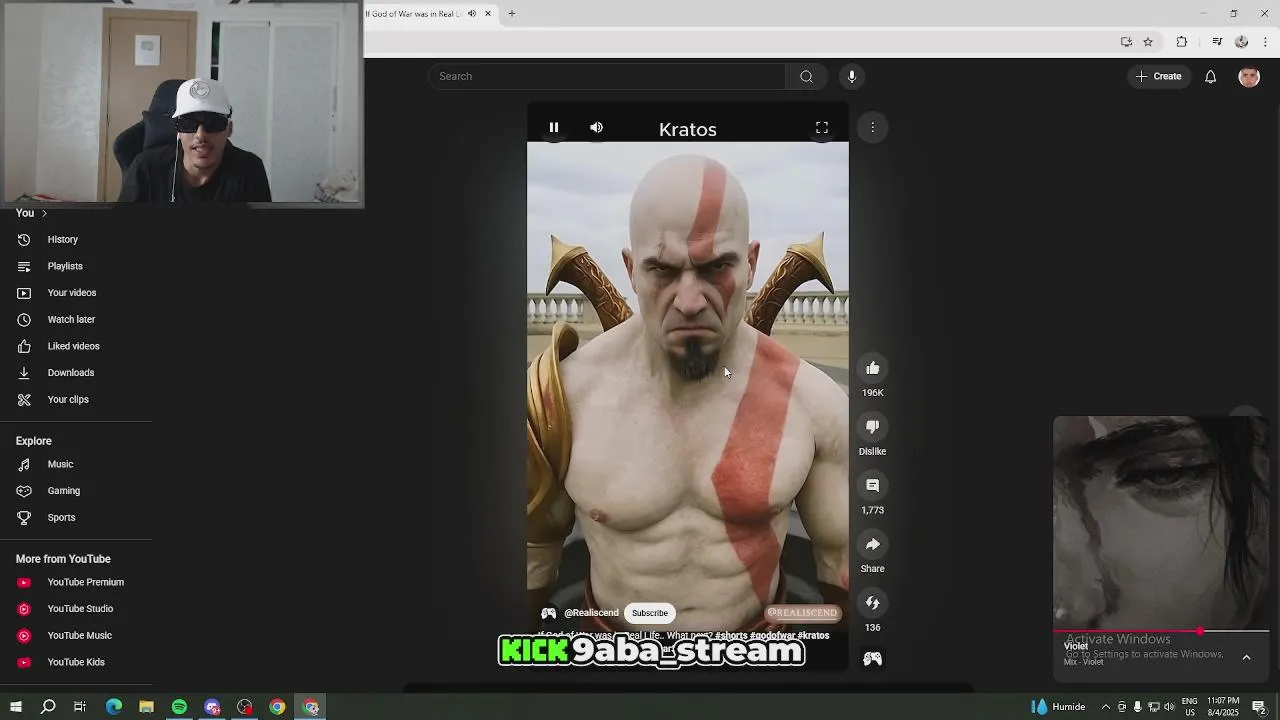Click the magnifier search button
The image size is (1280, 720).
coord(806,76)
